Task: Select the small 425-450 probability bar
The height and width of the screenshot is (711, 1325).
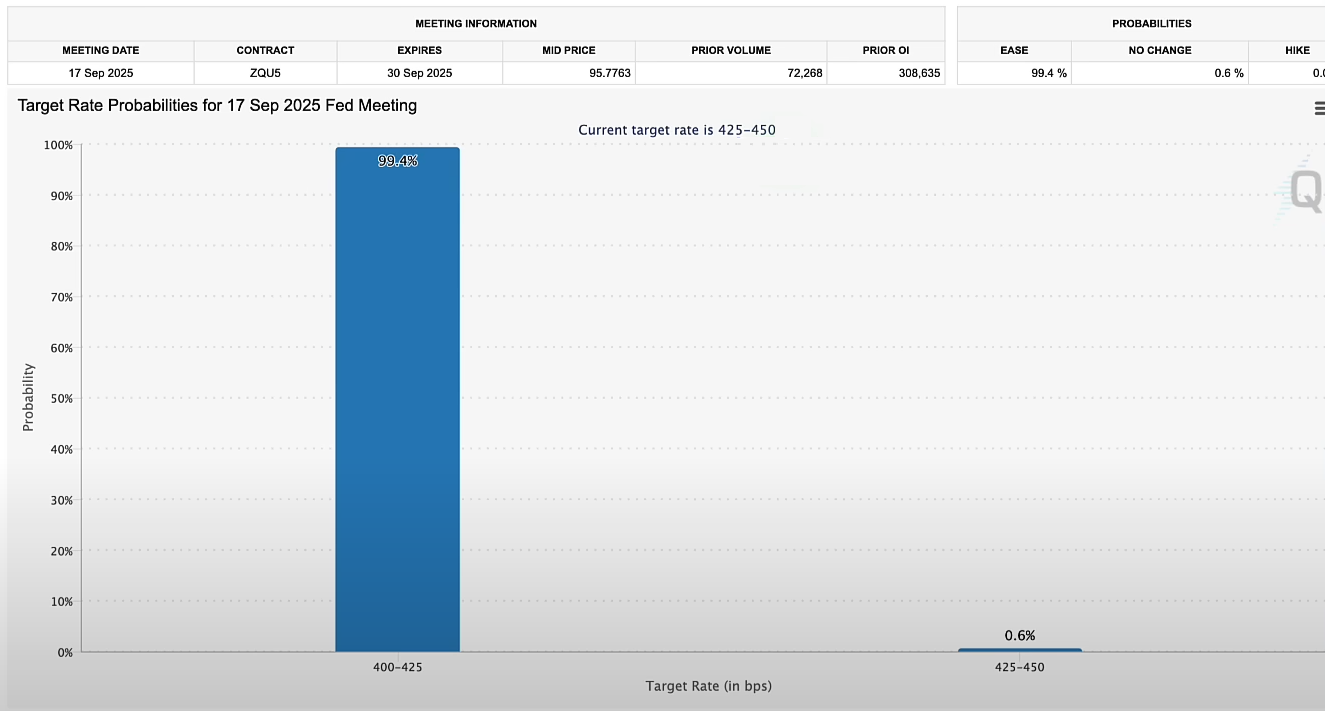Action: [1019, 650]
